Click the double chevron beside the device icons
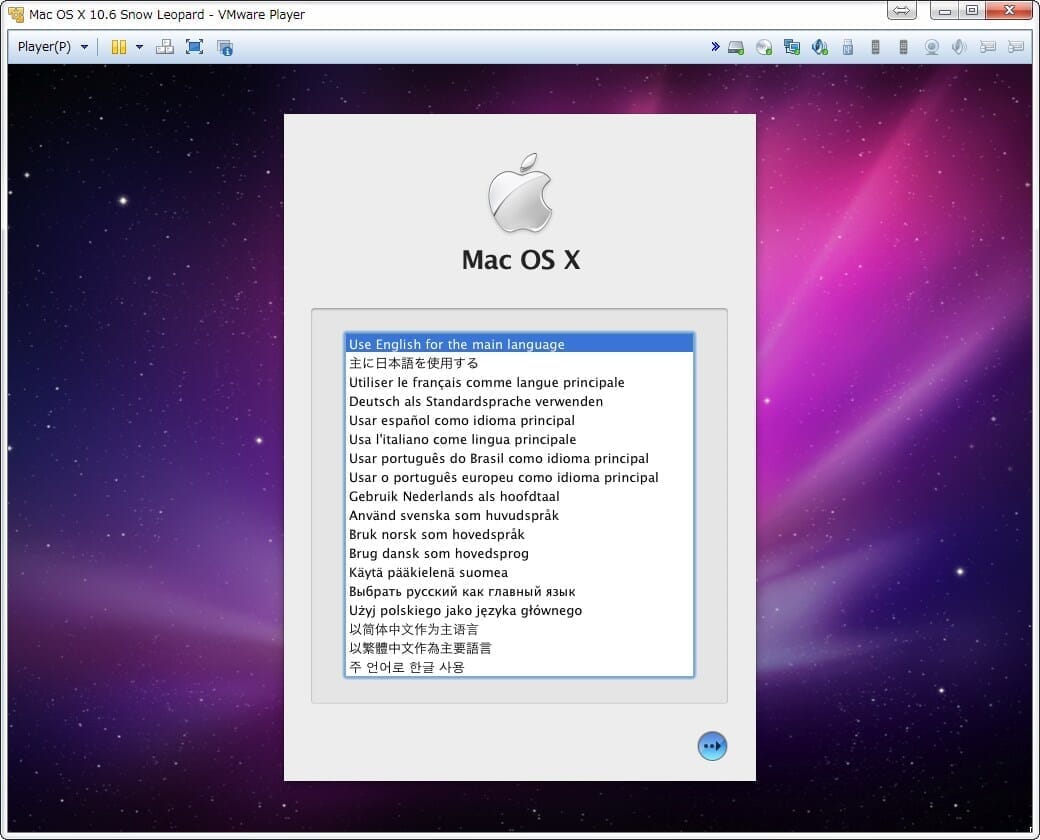1040x840 pixels. click(x=715, y=47)
